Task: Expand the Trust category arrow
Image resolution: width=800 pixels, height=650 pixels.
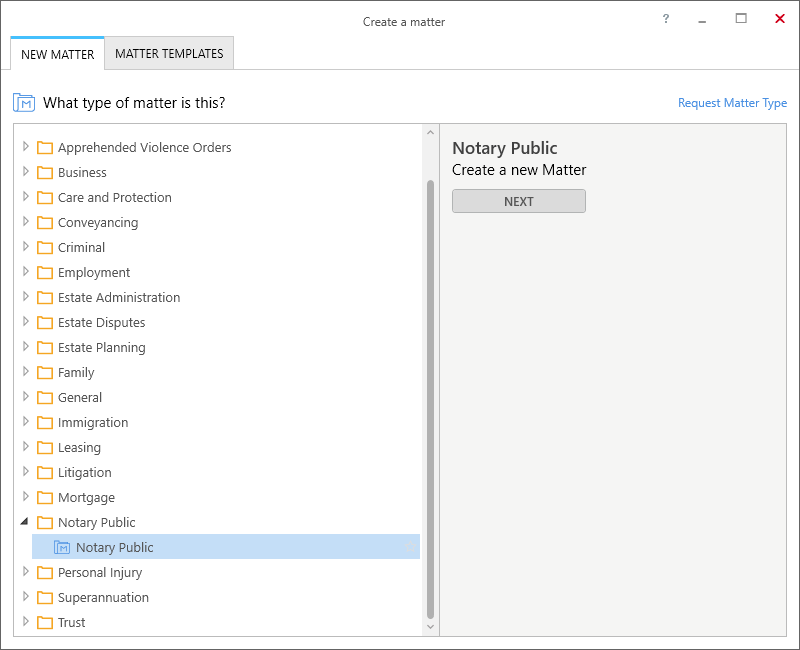Action: point(26,622)
